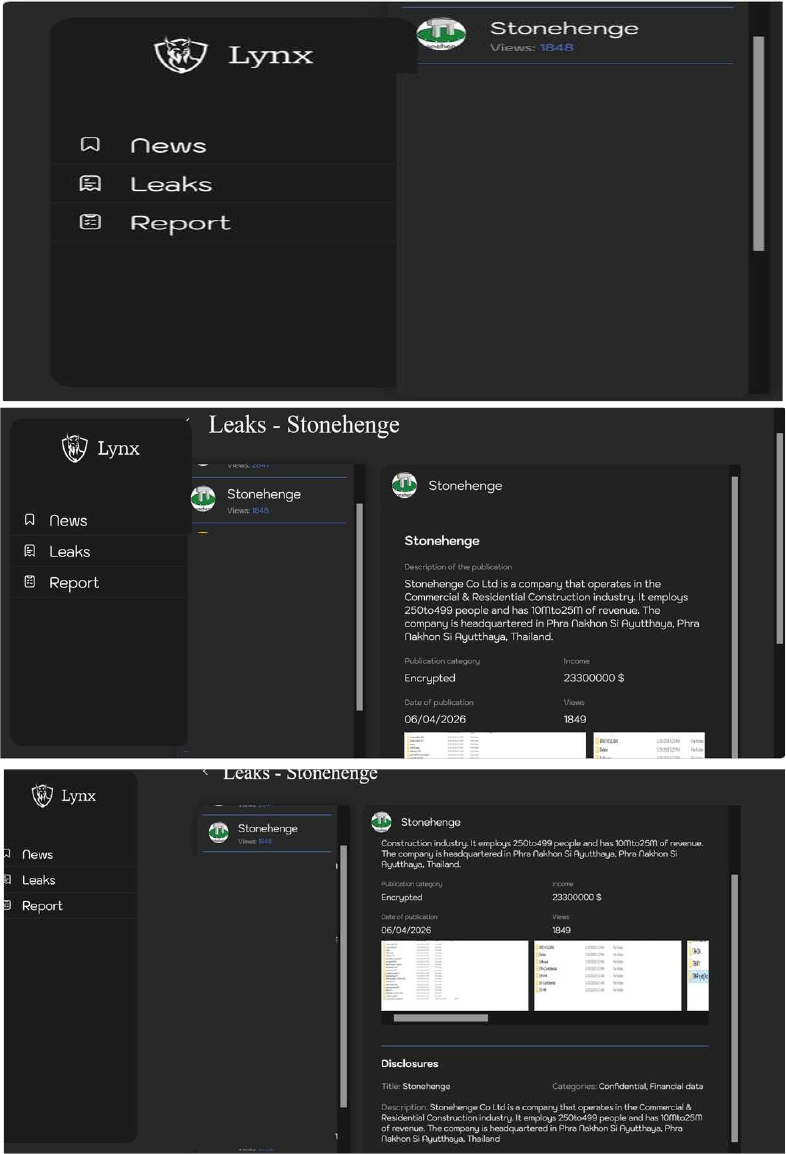The width and height of the screenshot is (786, 1154).
Task: Click the News bookmark icon in the topmost sidebar
Action: click(90, 145)
